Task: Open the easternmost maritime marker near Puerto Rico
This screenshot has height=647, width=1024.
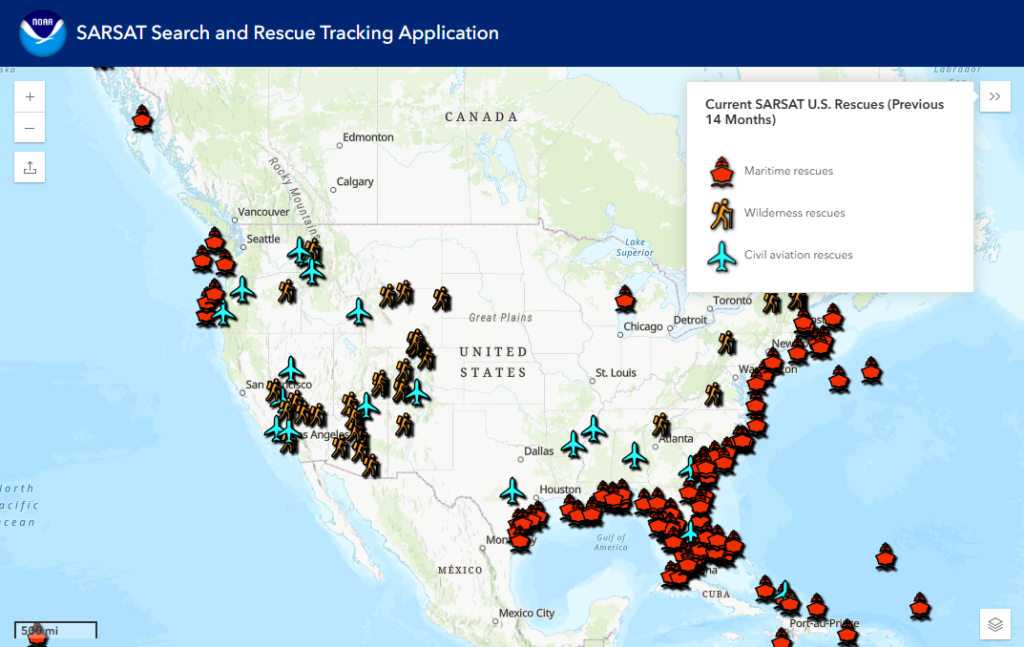Action: [x=920, y=606]
